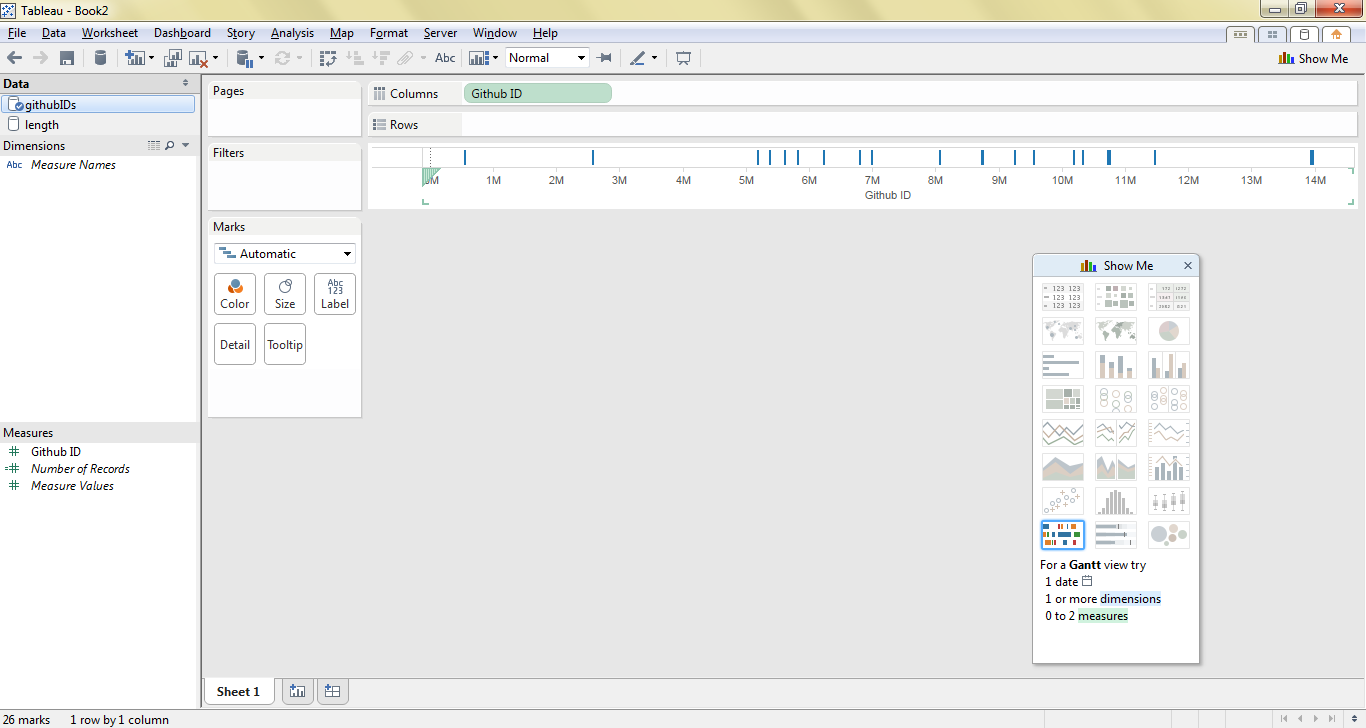Expand the New worksheet dropdown arrow

click(151, 58)
